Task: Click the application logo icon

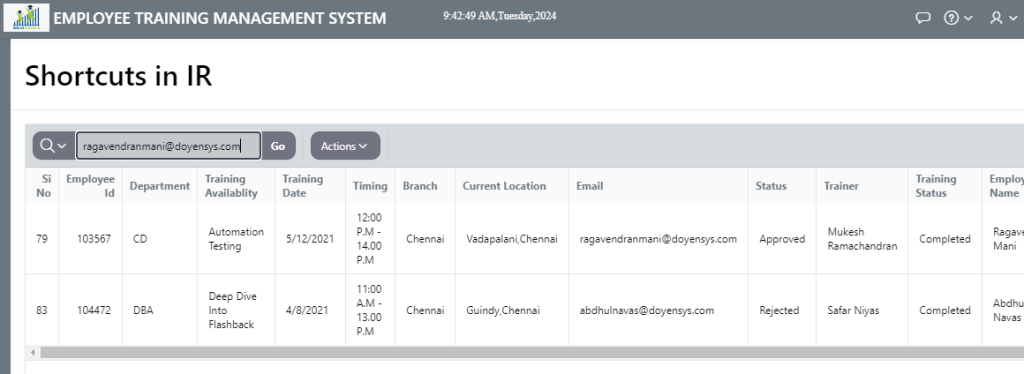Action: [x=26, y=18]
